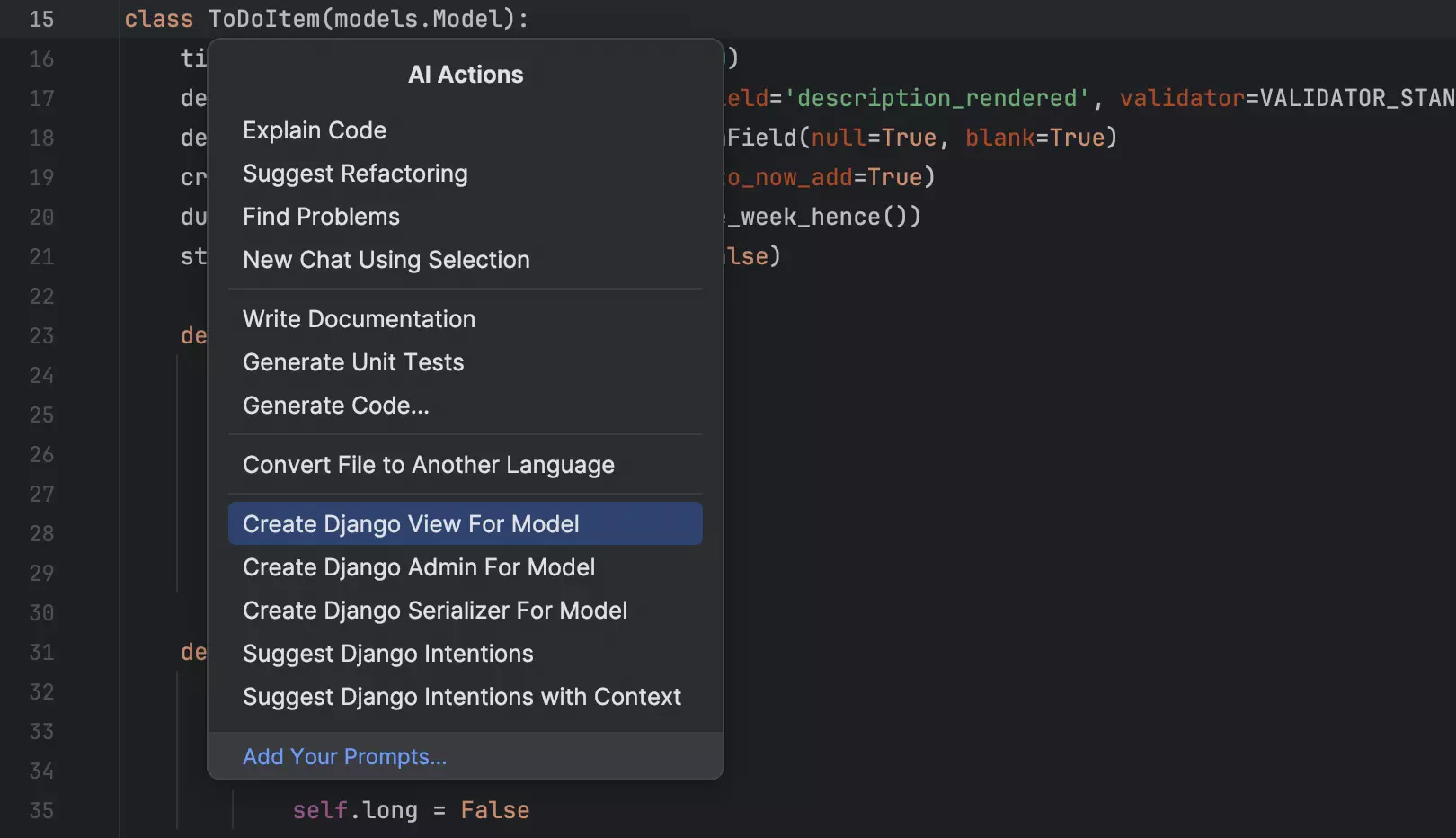Click the ToDoItem class name
The width and height of the screenshot is (1456, 838).
pos(263,19)
